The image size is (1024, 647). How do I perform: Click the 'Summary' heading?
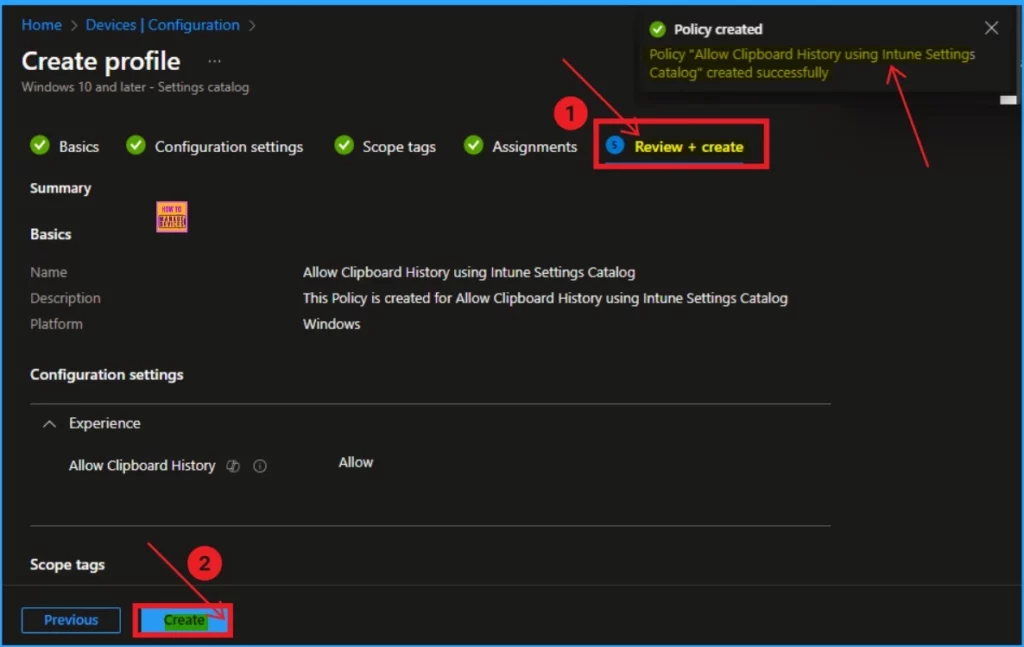60,188
